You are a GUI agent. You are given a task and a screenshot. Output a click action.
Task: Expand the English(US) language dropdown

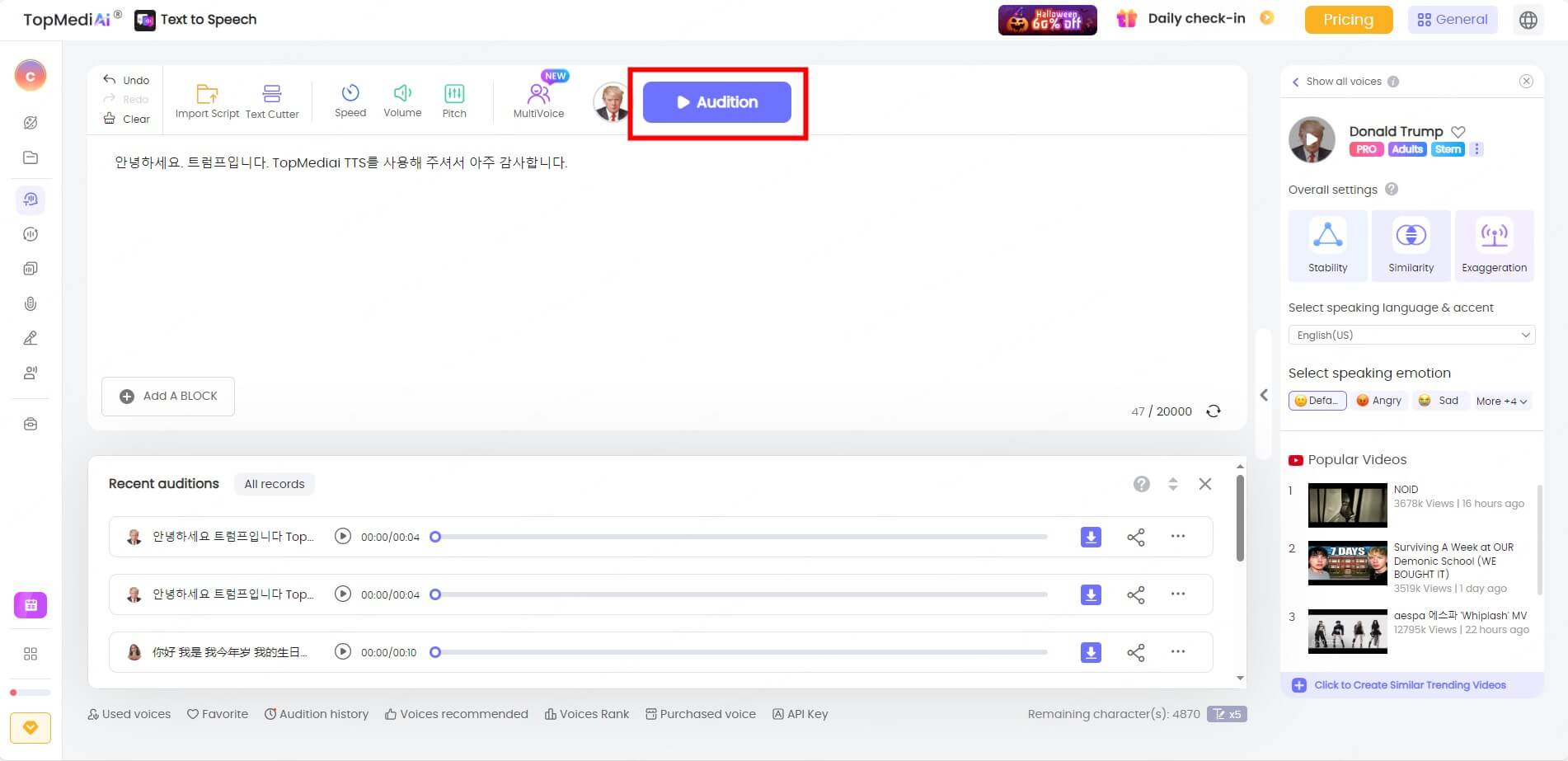tap(1411, 335)
